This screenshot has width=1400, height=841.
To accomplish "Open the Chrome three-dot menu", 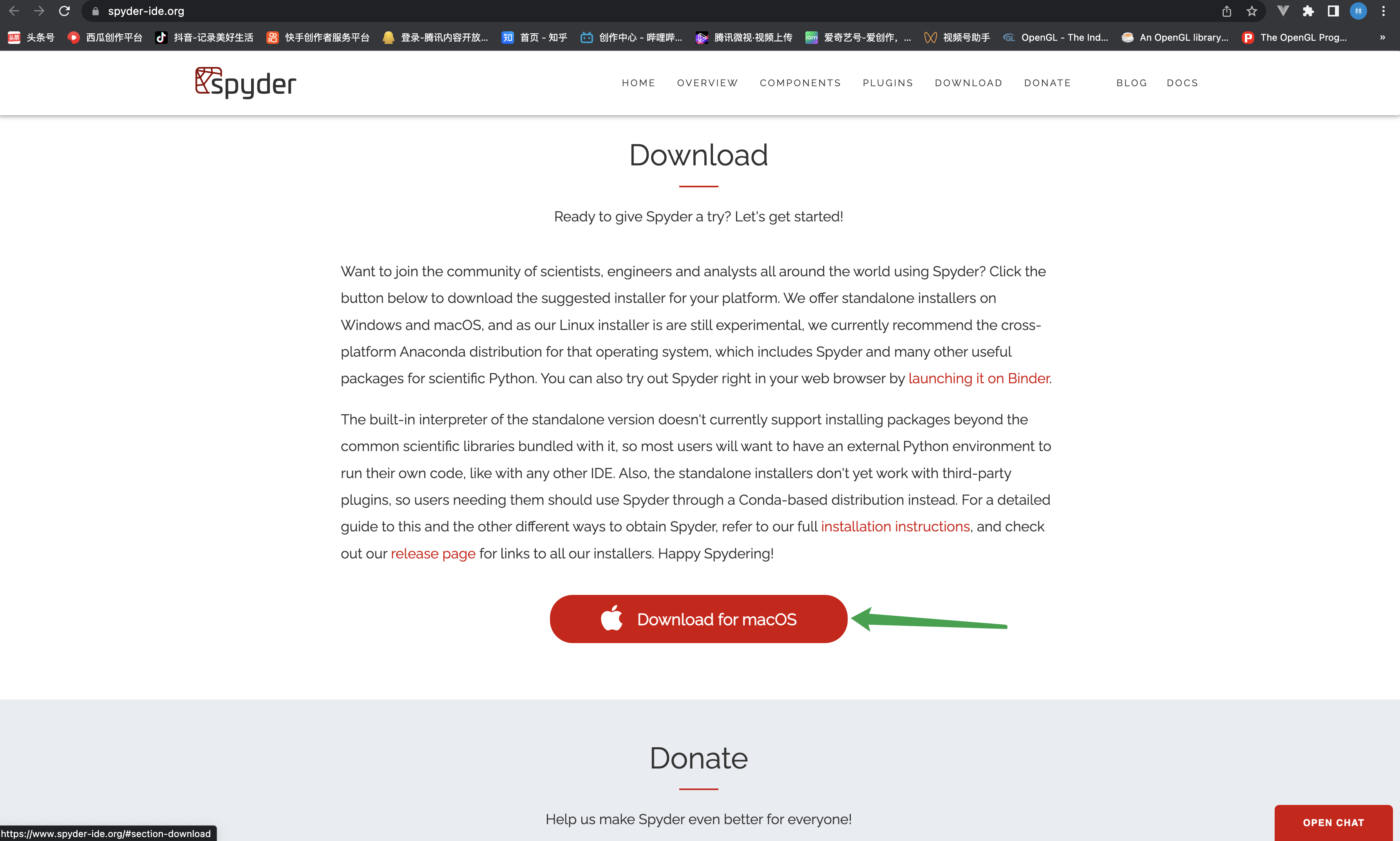I will point(1383,11).
